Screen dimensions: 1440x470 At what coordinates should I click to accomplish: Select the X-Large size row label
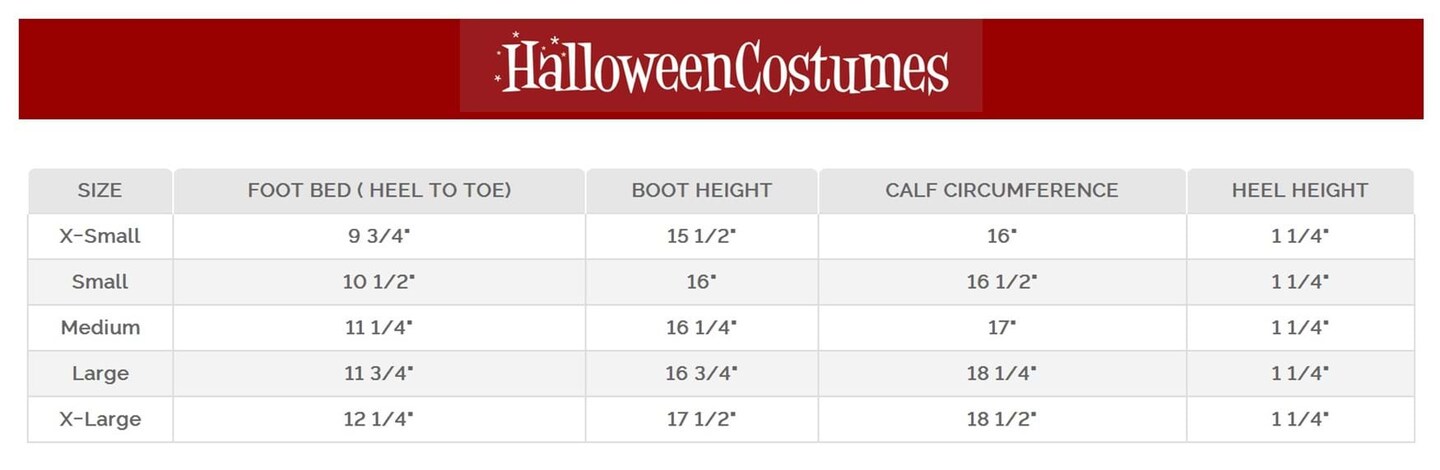pos(100,420)
